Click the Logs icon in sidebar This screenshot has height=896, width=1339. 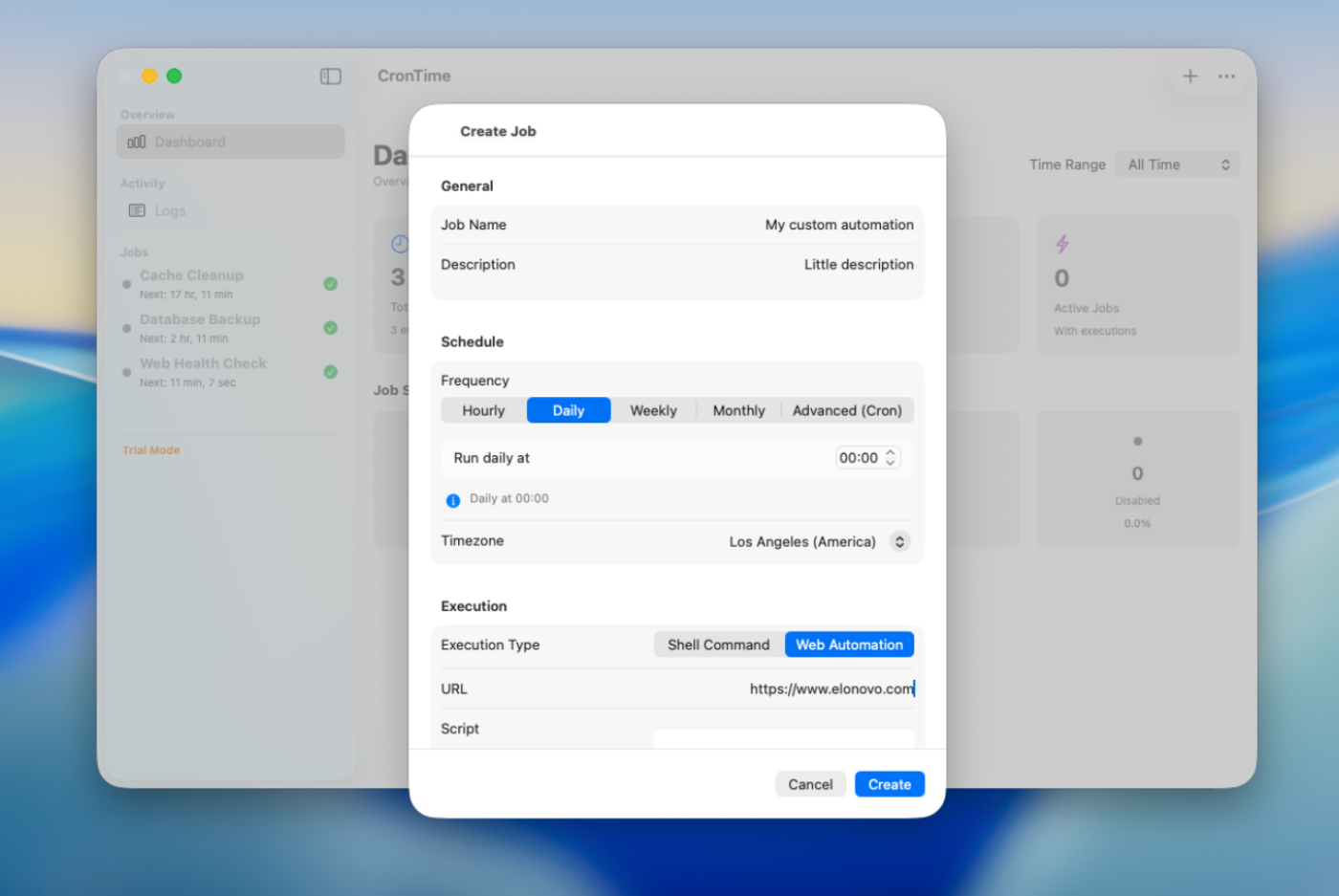point(137,211)
